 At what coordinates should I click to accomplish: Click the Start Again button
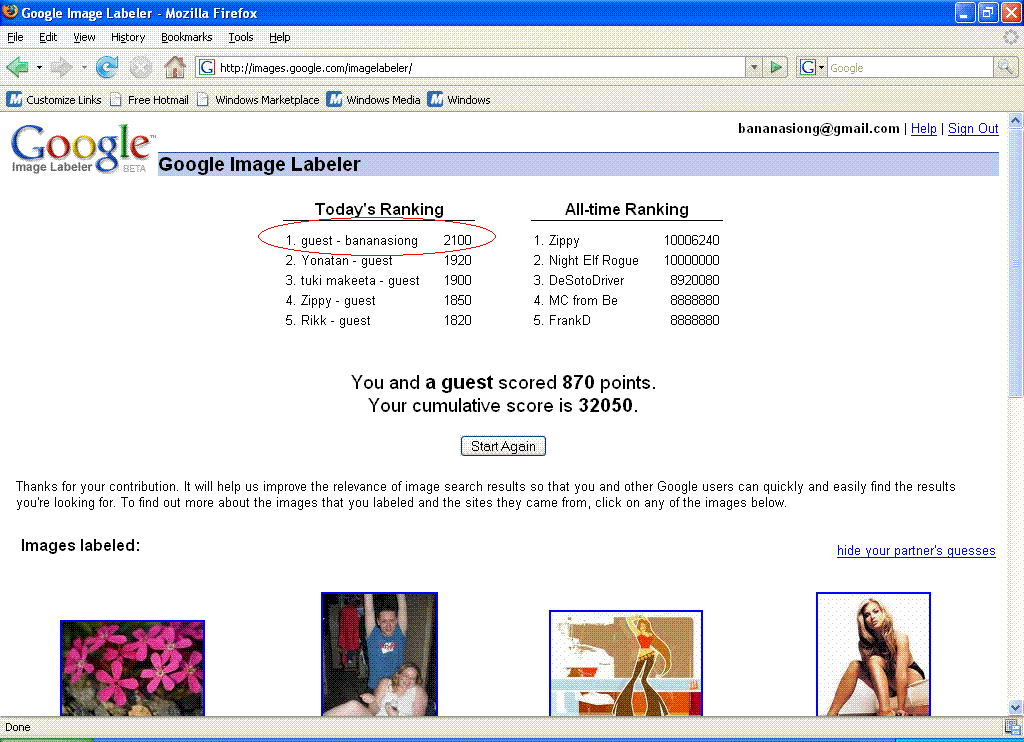pyautogui.click(x=503, y=446)
